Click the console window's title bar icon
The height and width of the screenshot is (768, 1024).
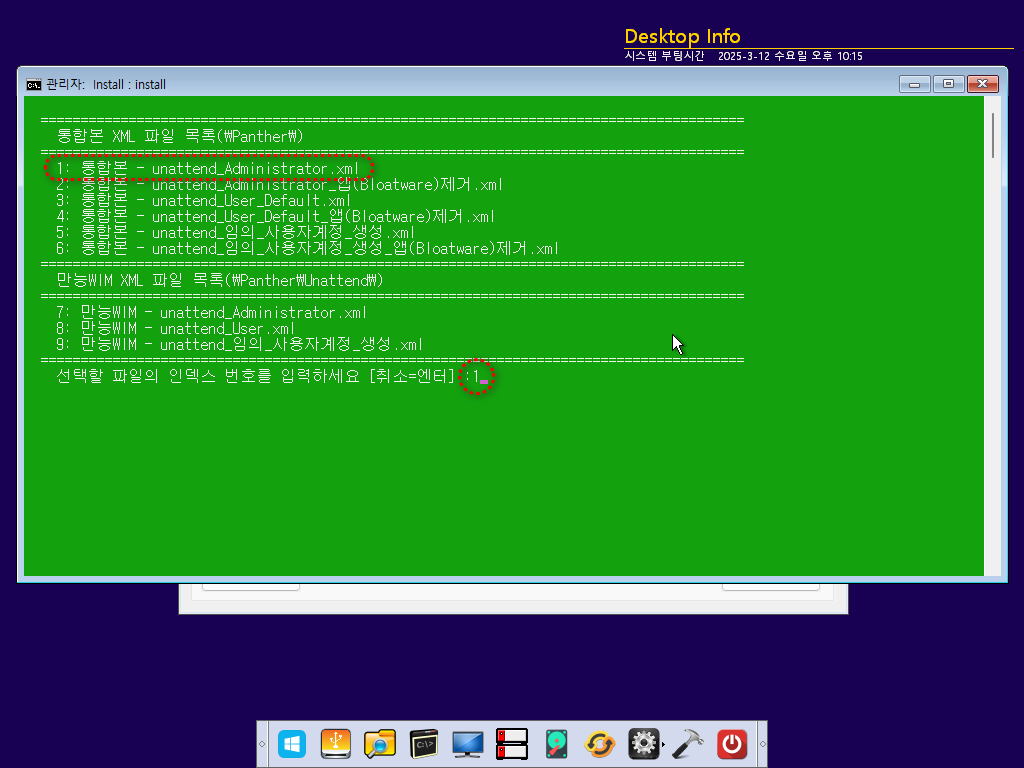(x=33, y=84)
